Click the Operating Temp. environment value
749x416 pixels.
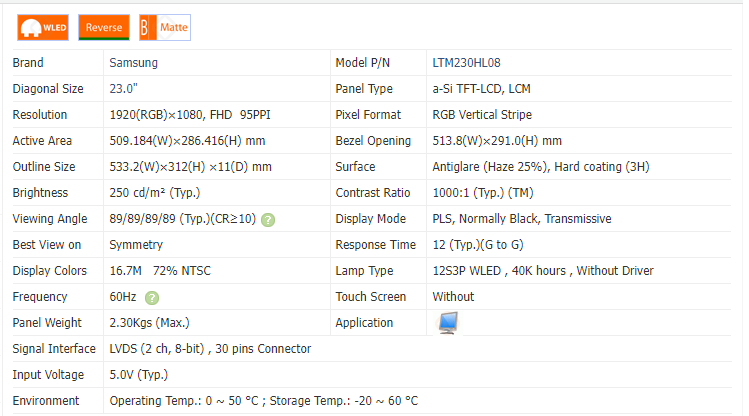point(264,401)
